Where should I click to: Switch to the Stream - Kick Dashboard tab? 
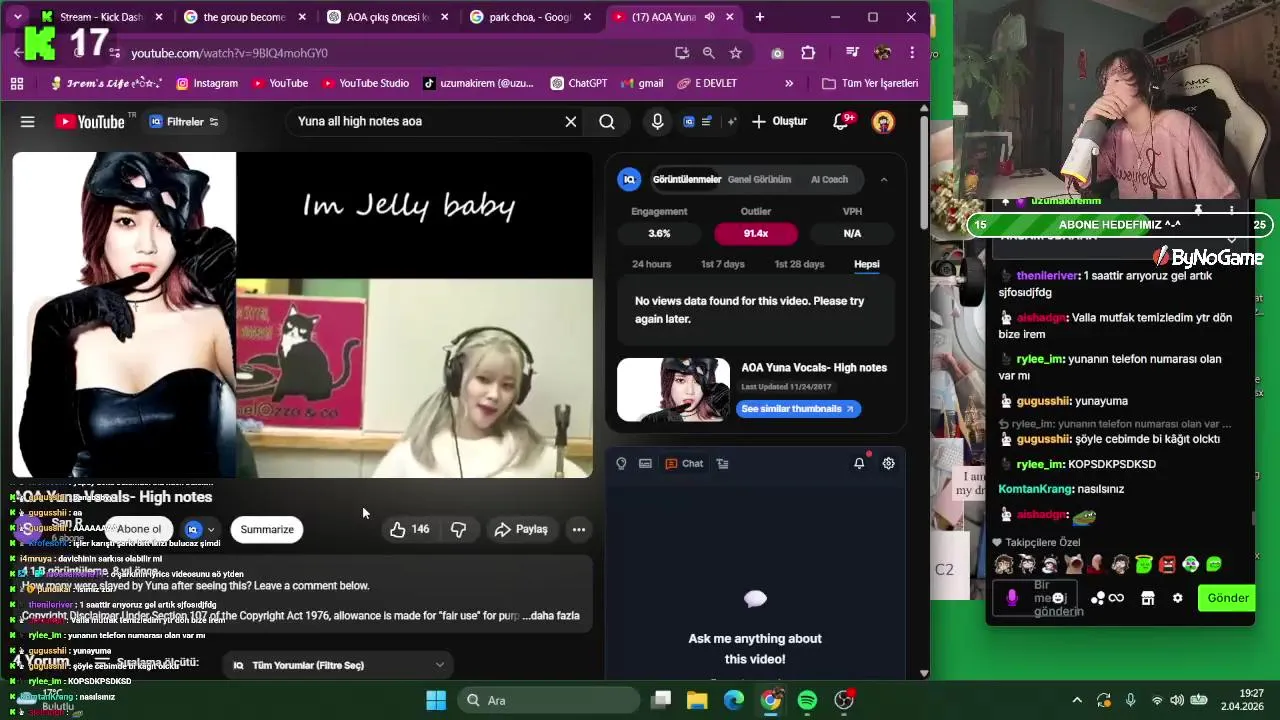100,17
